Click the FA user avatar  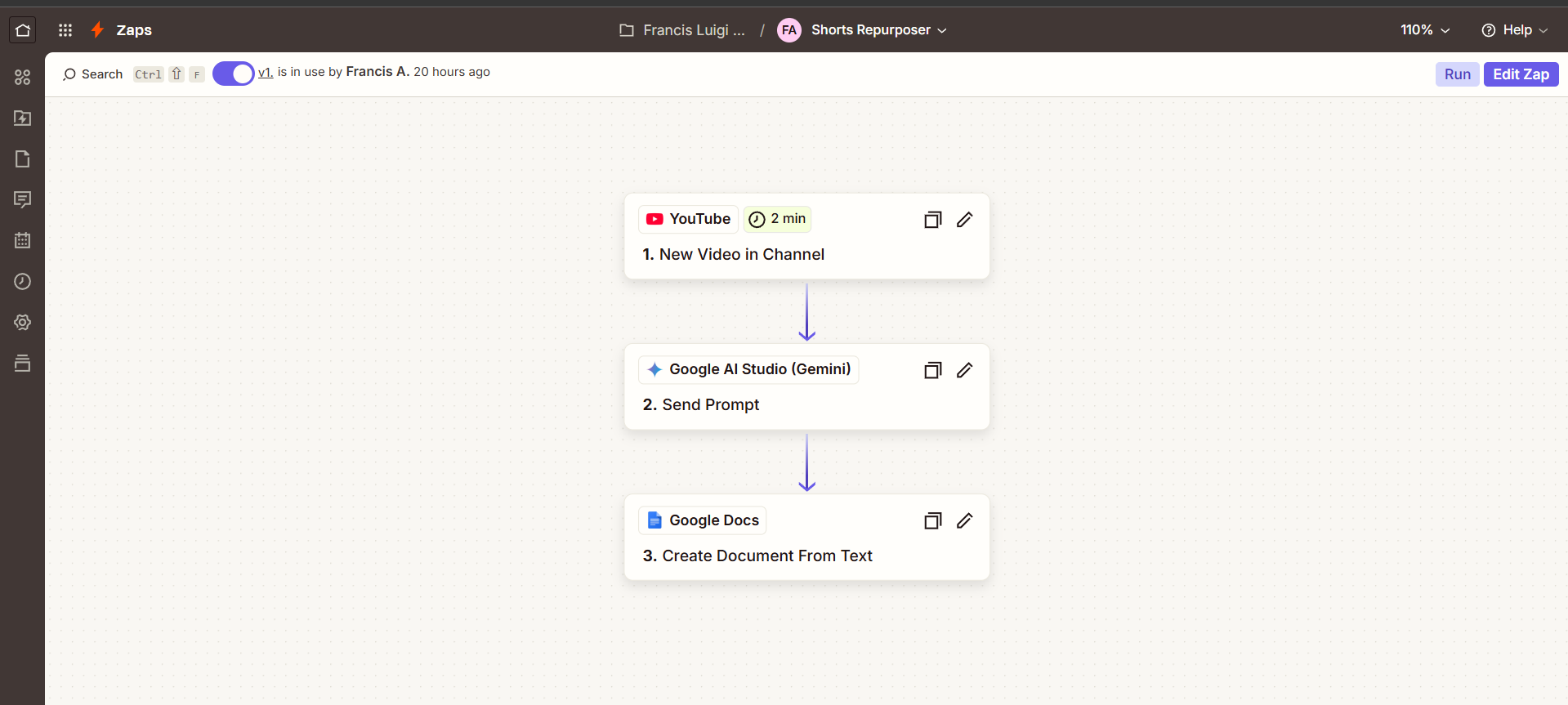coord(788,30)
